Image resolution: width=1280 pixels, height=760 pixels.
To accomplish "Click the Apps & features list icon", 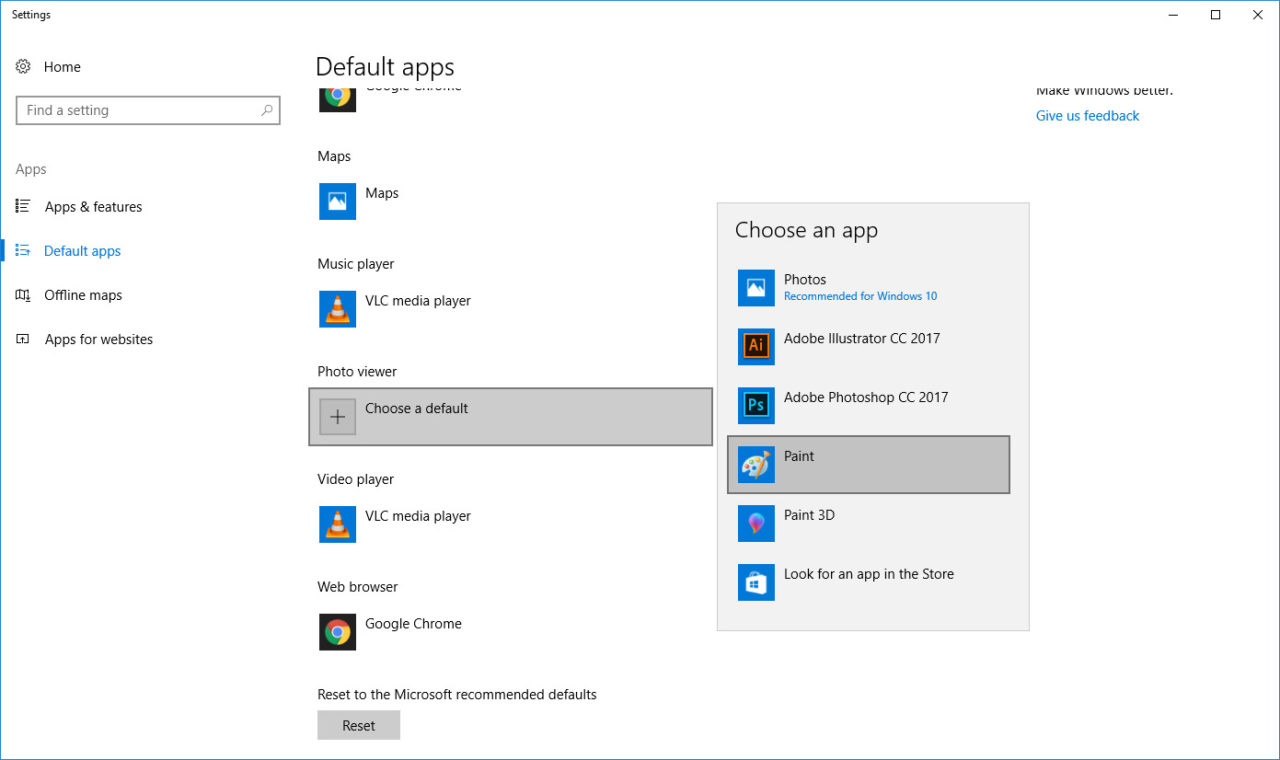I will (x=23, y=206).
